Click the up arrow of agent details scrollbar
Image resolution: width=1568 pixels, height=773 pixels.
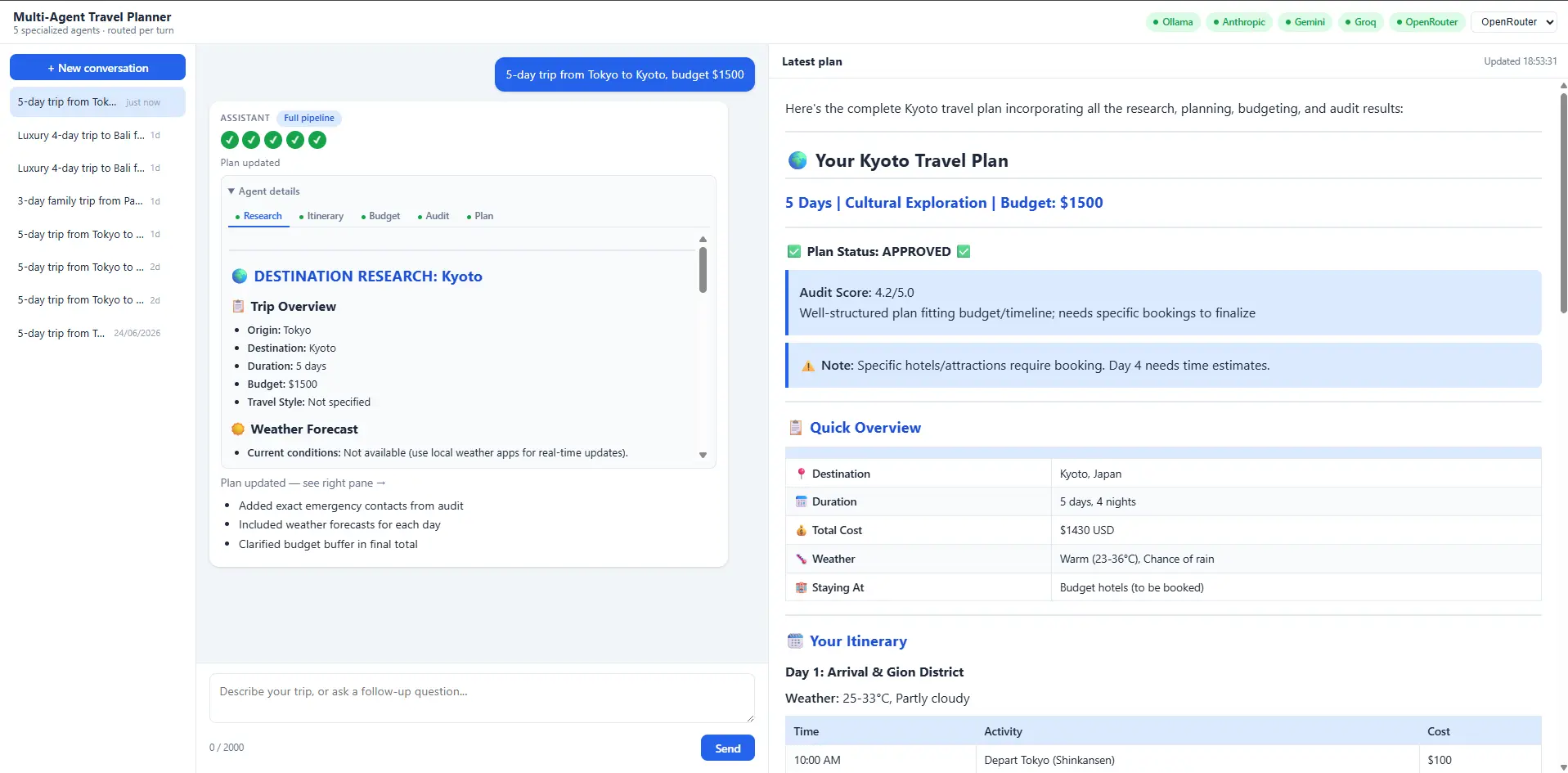pos(703,240)
